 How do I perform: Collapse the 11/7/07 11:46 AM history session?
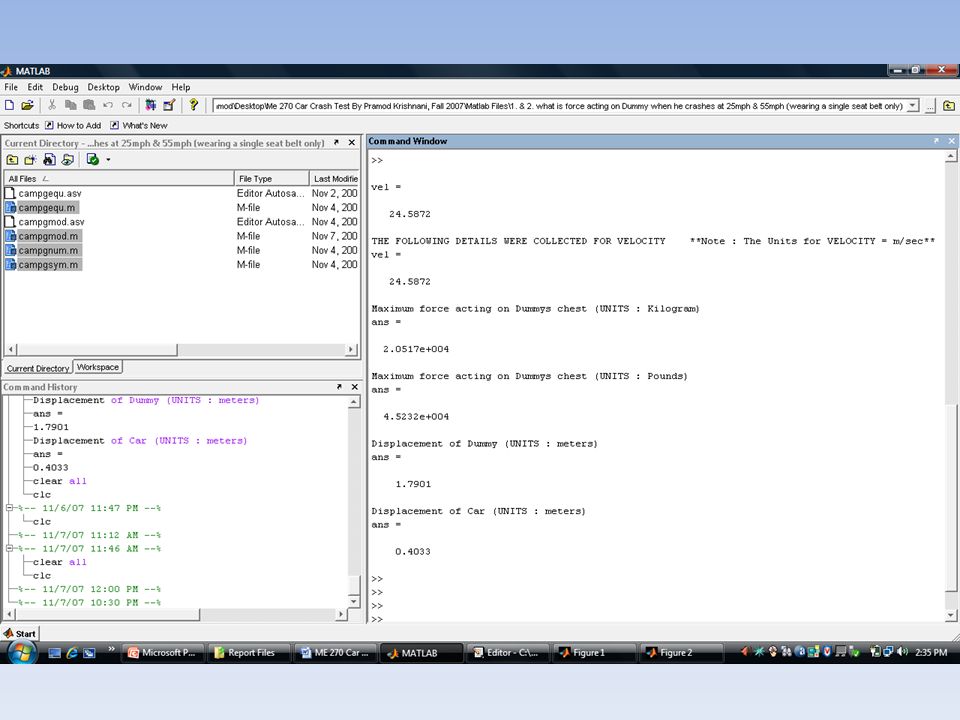pos(9,548)
